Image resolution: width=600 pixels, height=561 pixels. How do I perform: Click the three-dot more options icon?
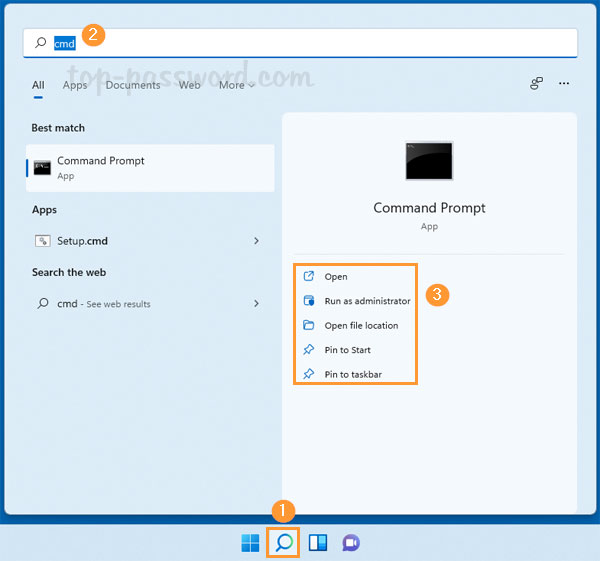564,84
